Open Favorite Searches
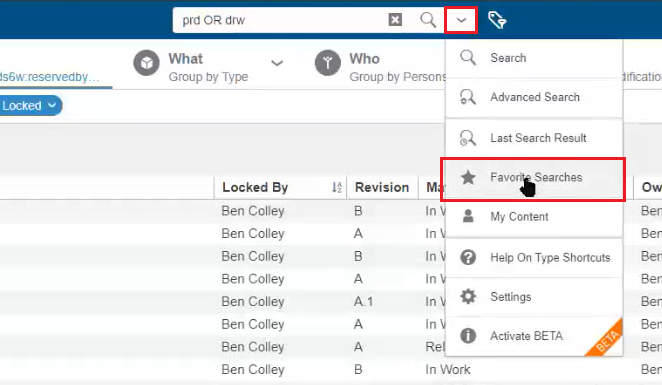This screenshot has width=662, height=385. tap(534, 178)
